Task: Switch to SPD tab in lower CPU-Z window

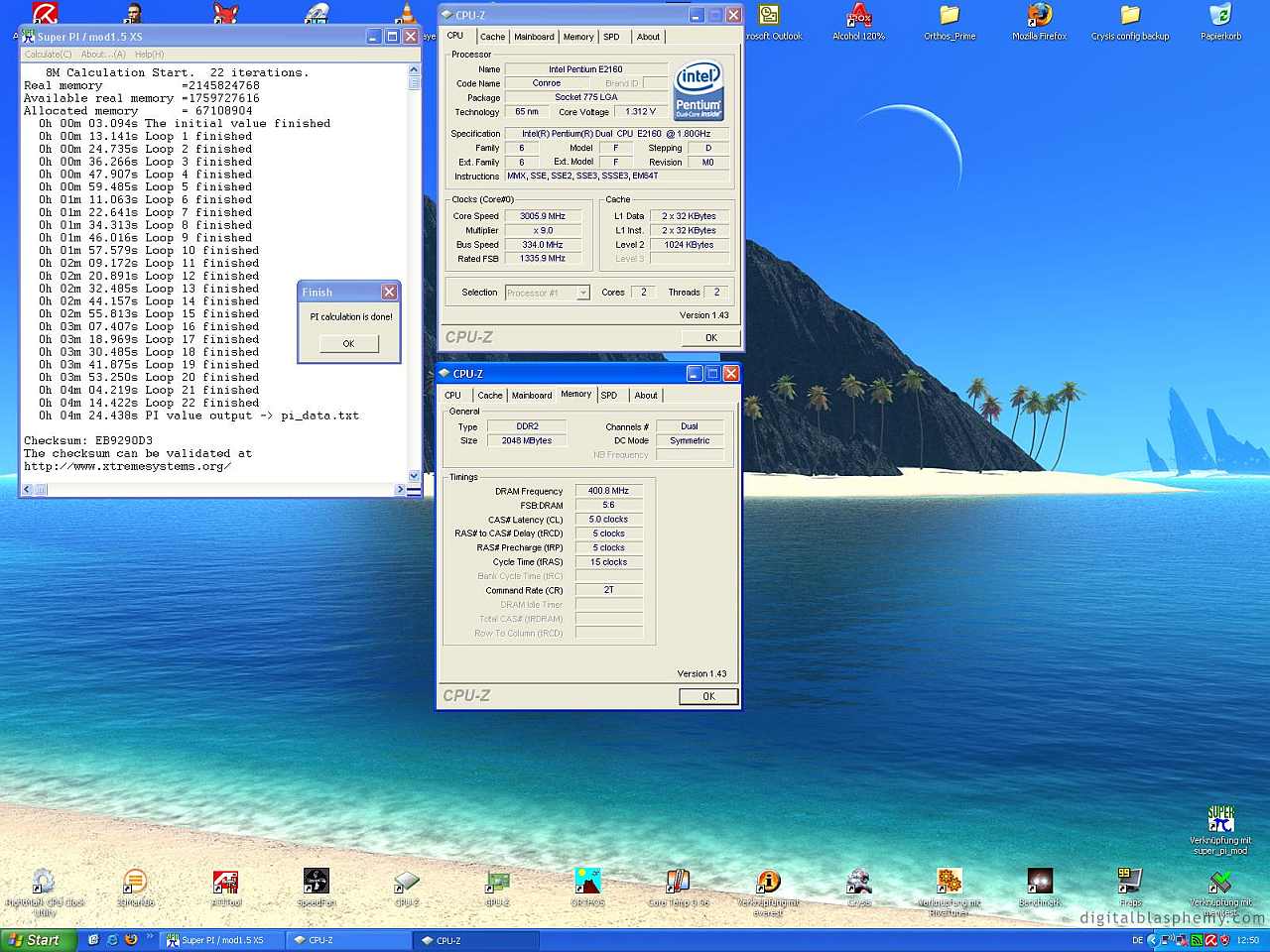Action: pyautogui.click(x=609, y=396)
